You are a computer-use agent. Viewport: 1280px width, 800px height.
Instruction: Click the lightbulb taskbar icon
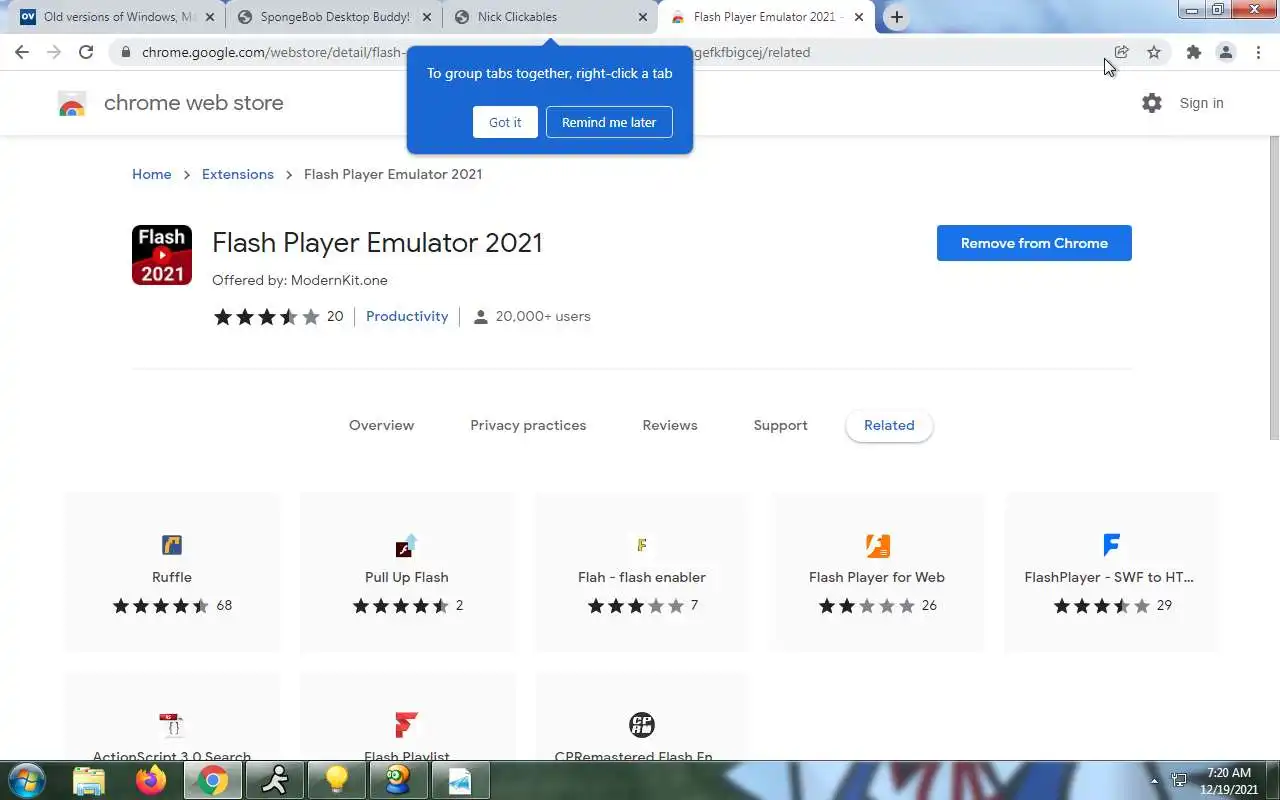click(336, 780)
